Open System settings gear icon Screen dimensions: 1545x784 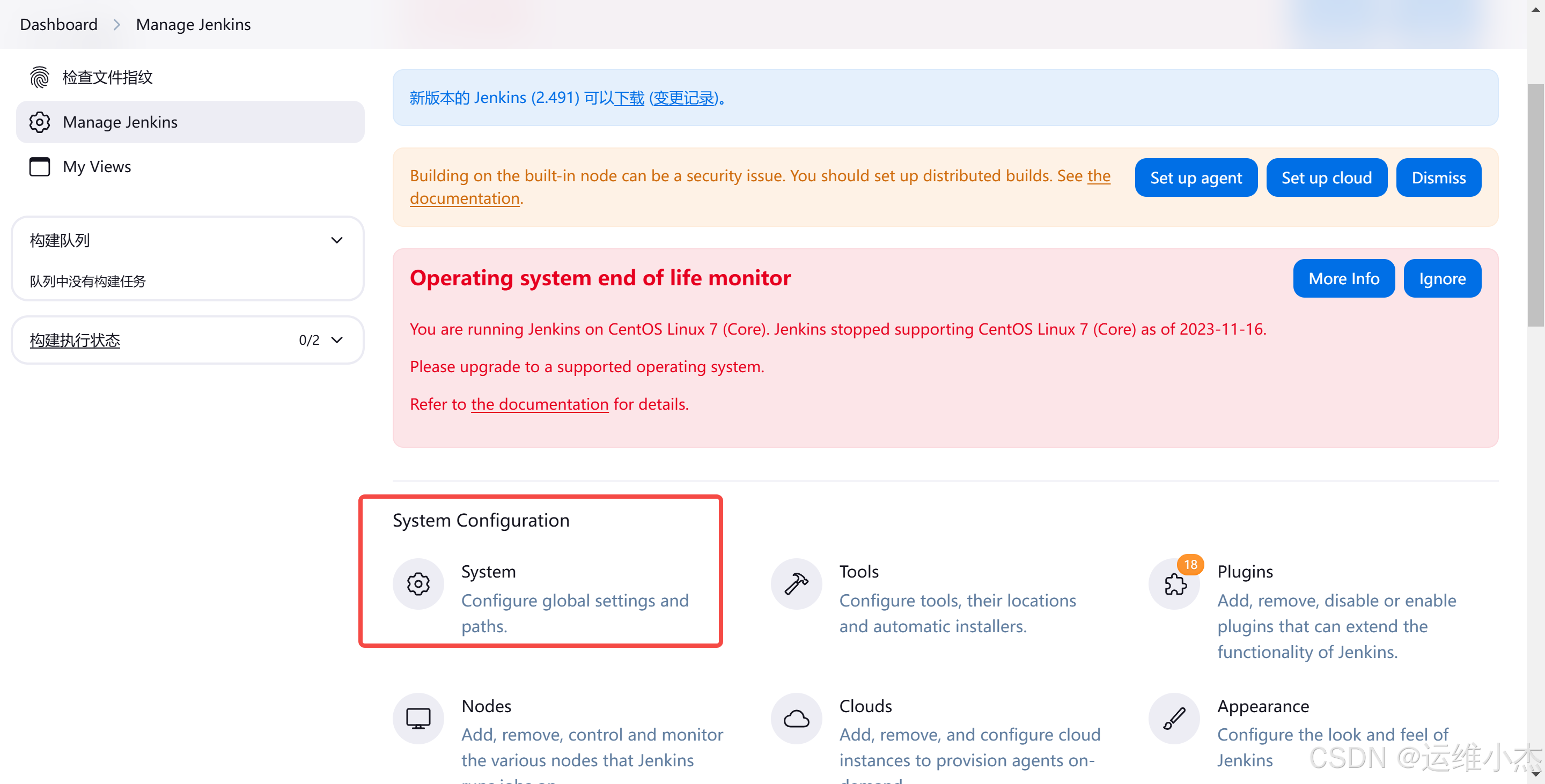[x=418, y=584]
